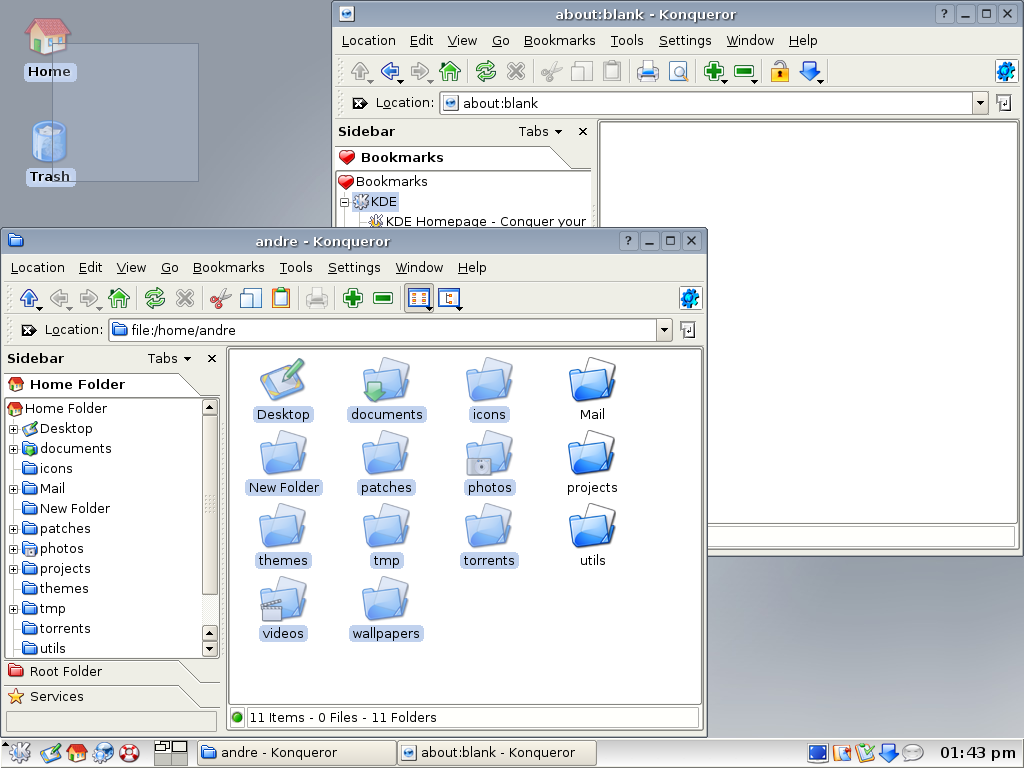The image size is (1024, 768).
Task: Click the about:blank location input field
Action: 706,103
